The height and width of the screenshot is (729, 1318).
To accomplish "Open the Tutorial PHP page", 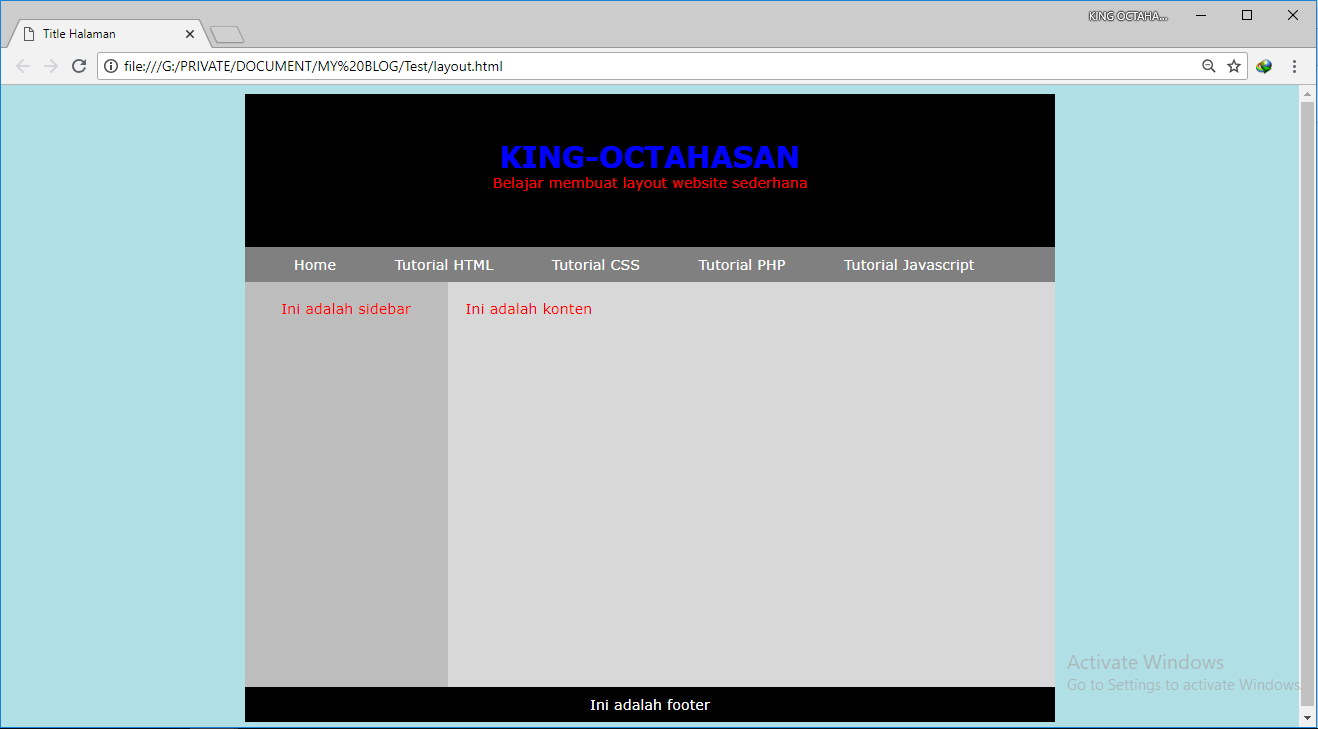I will pyautogui.click(x=741, y=264).
